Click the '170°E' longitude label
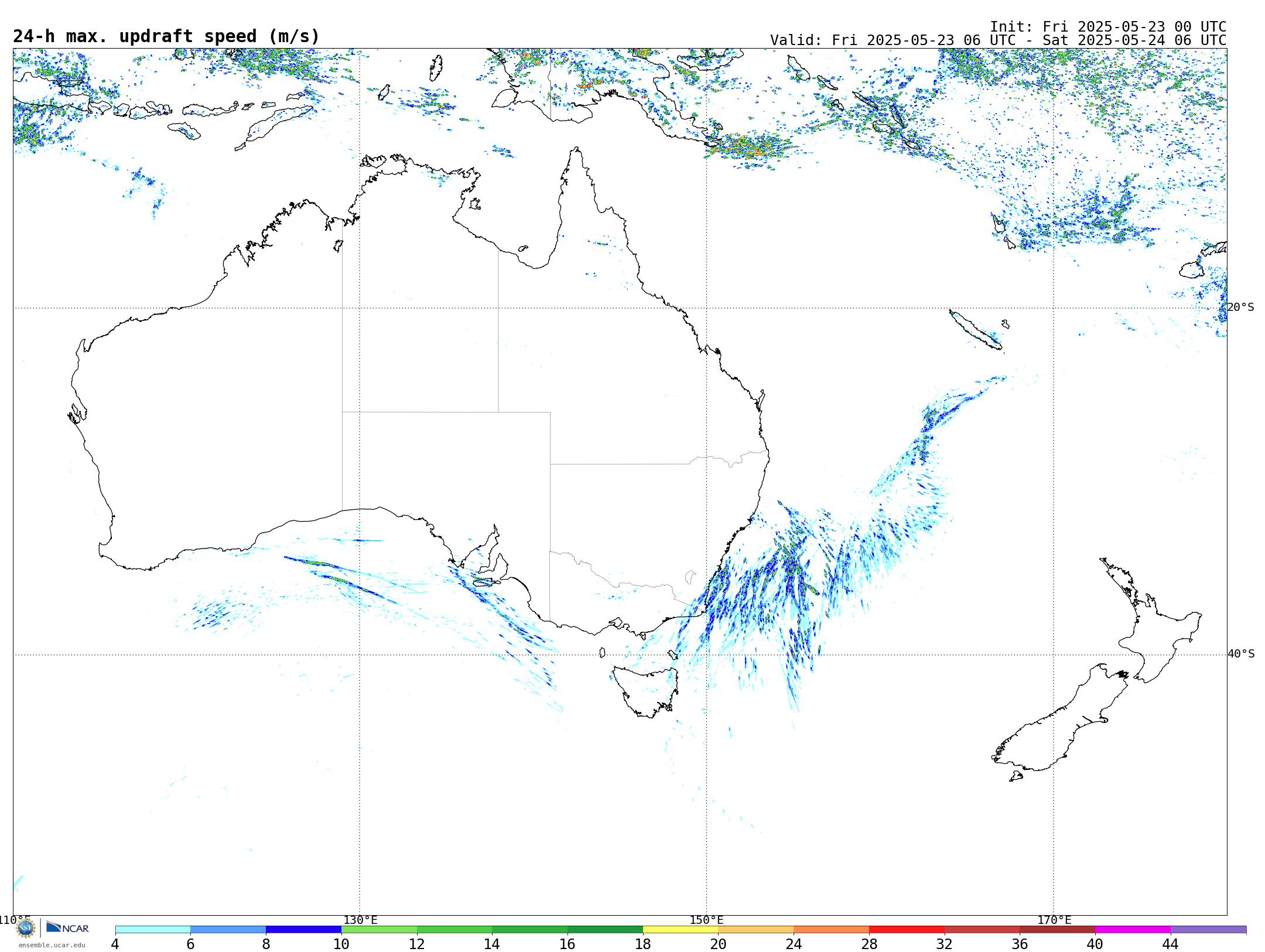Viewport: 1265px width, 952px height. tap(1054, 920)
